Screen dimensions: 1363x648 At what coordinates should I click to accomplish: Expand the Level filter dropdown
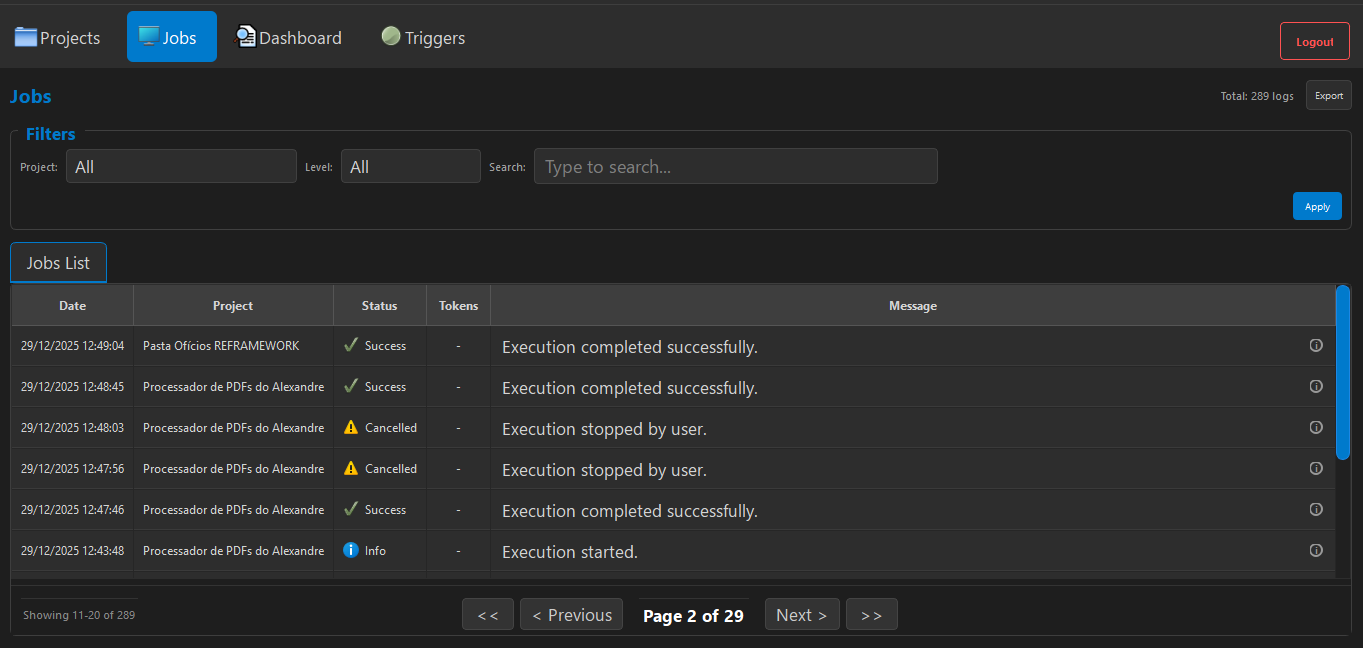(x=410, y=167)
